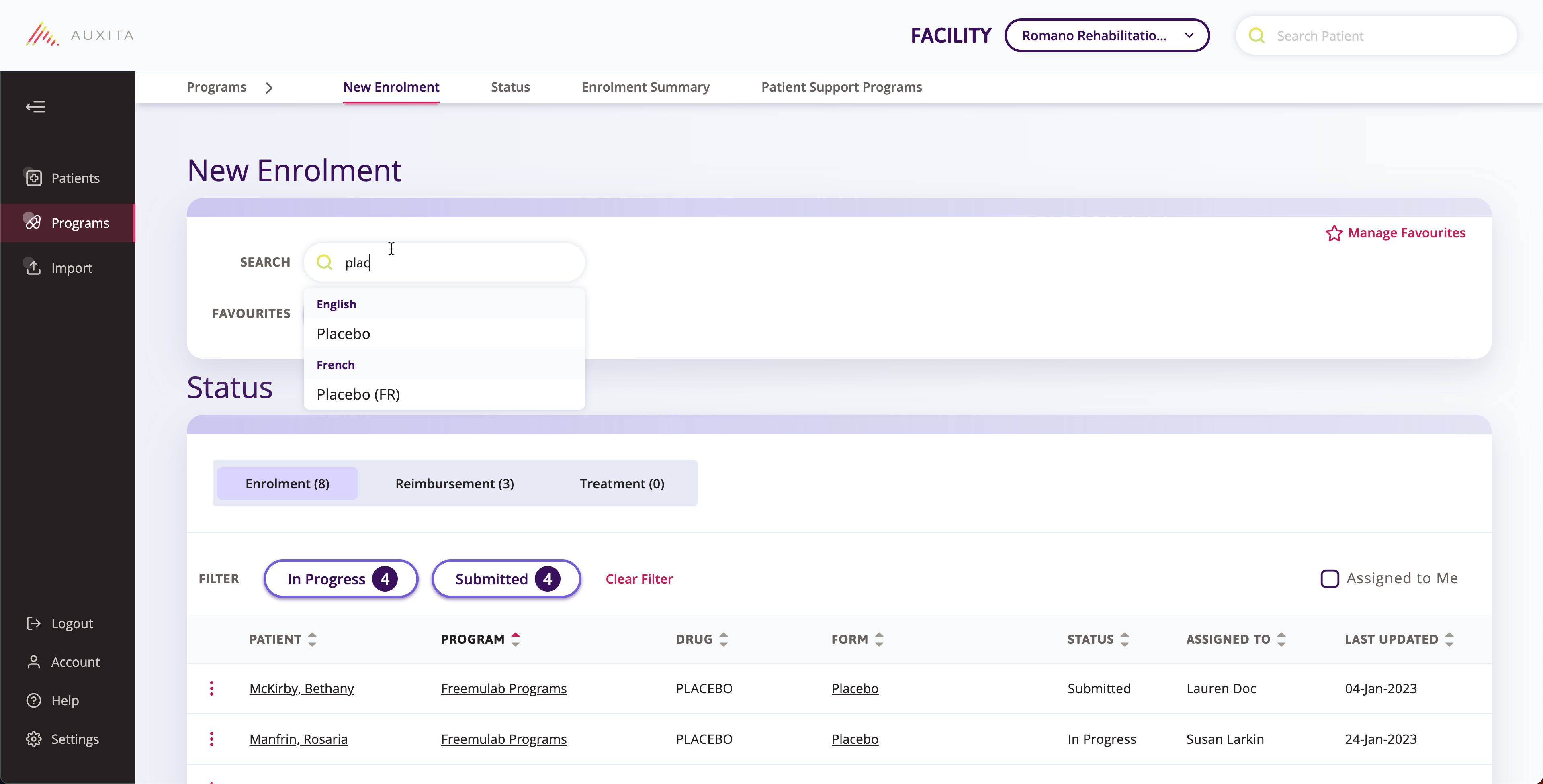This screenshot has width=1543, height=784.
Task: Click the Auxita logo
Action: coord(80,35)
